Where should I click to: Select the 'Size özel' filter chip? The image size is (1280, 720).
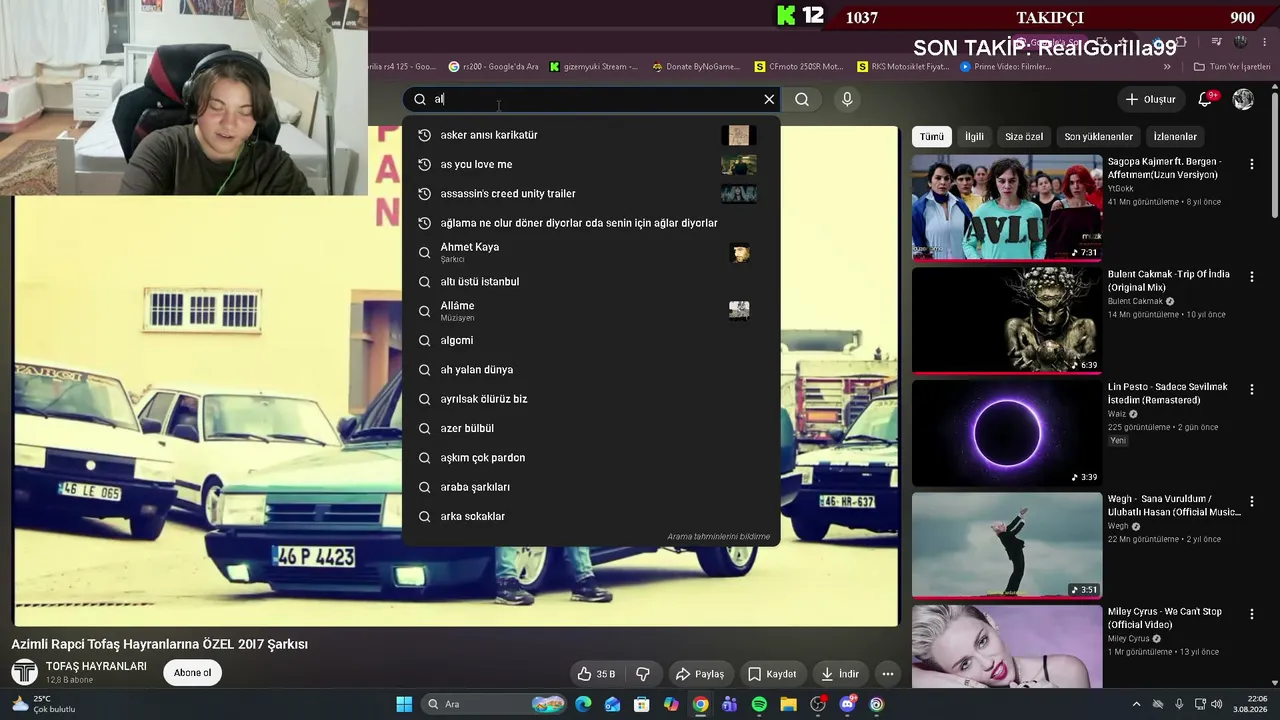(1023, 137)
